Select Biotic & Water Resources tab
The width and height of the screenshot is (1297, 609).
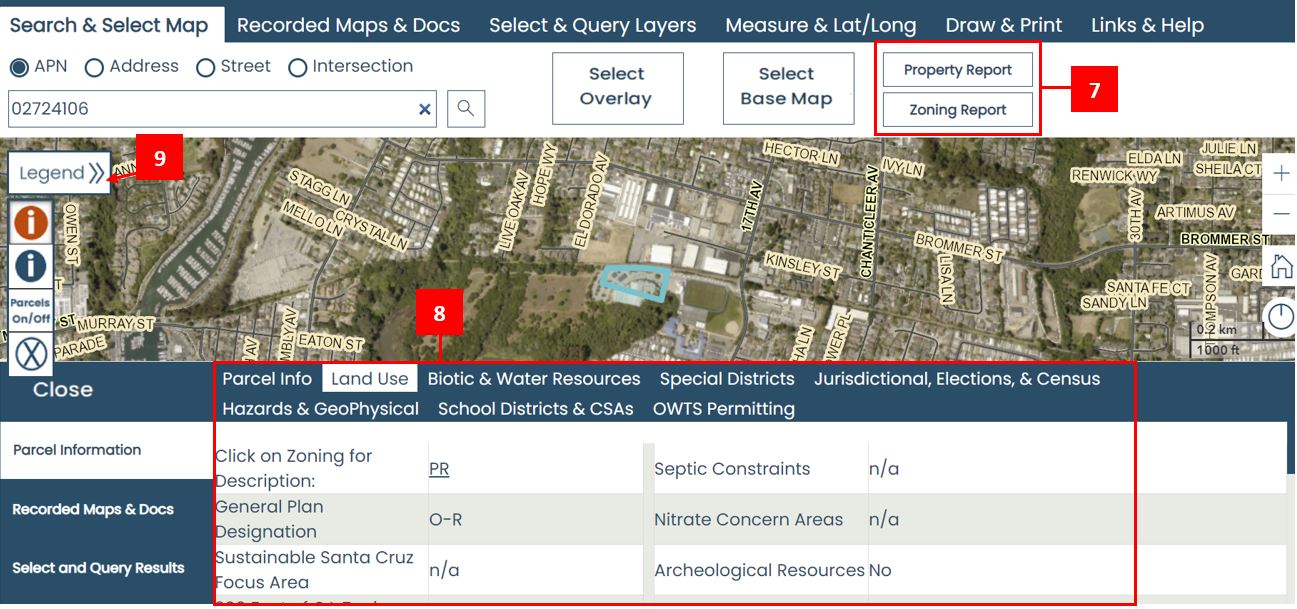(534, 379)
